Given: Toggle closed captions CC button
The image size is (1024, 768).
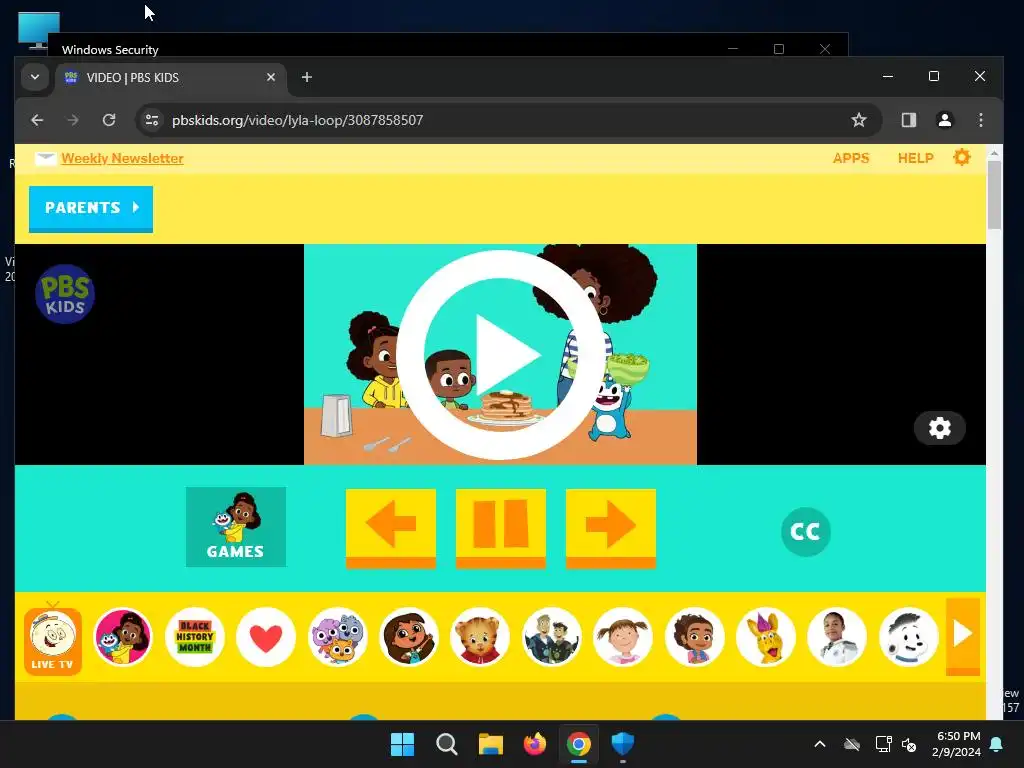Looking at the screenshot, I should tap(805, 532).
